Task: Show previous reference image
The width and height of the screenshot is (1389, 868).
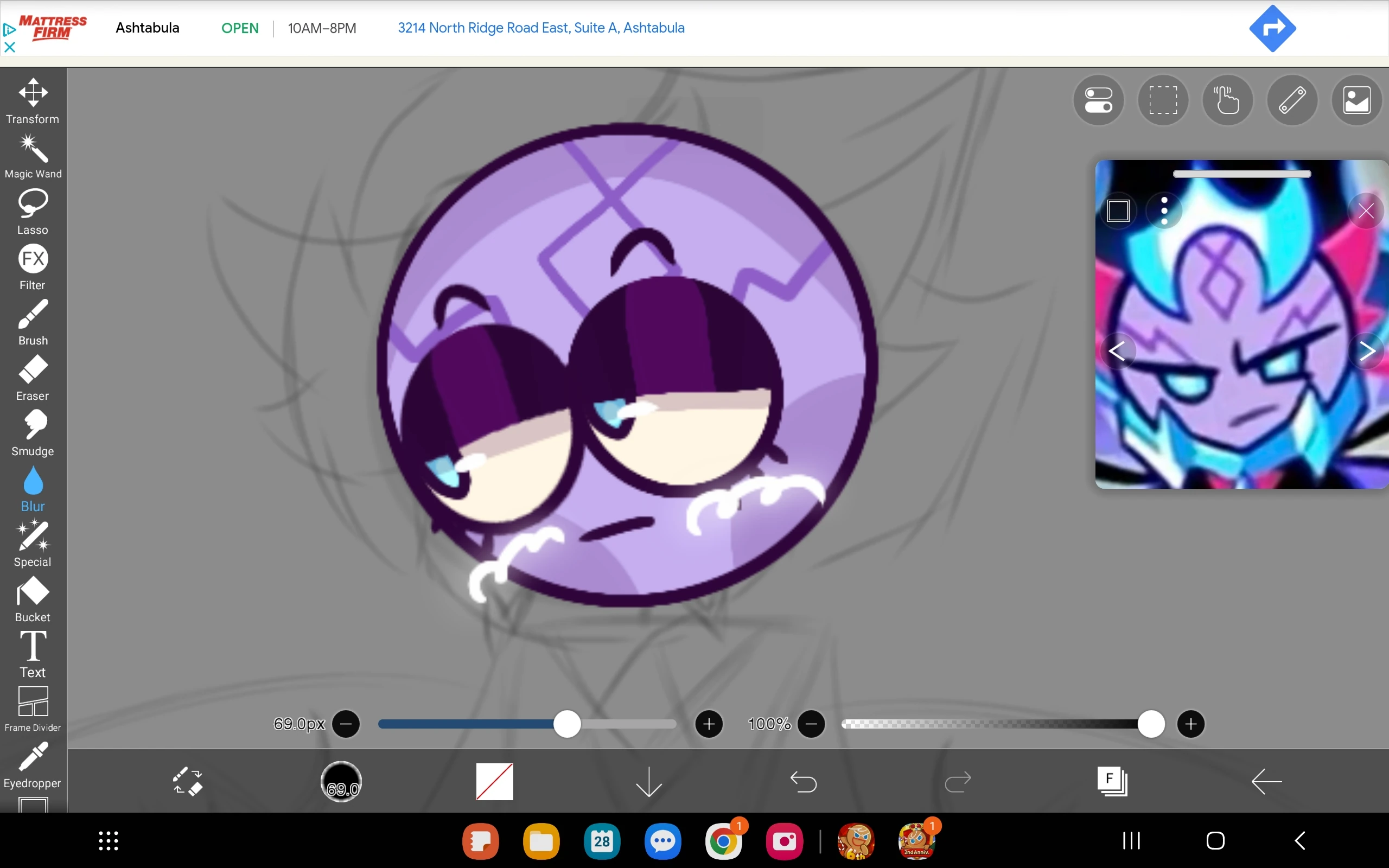Action: click(x=1118, y=350)
